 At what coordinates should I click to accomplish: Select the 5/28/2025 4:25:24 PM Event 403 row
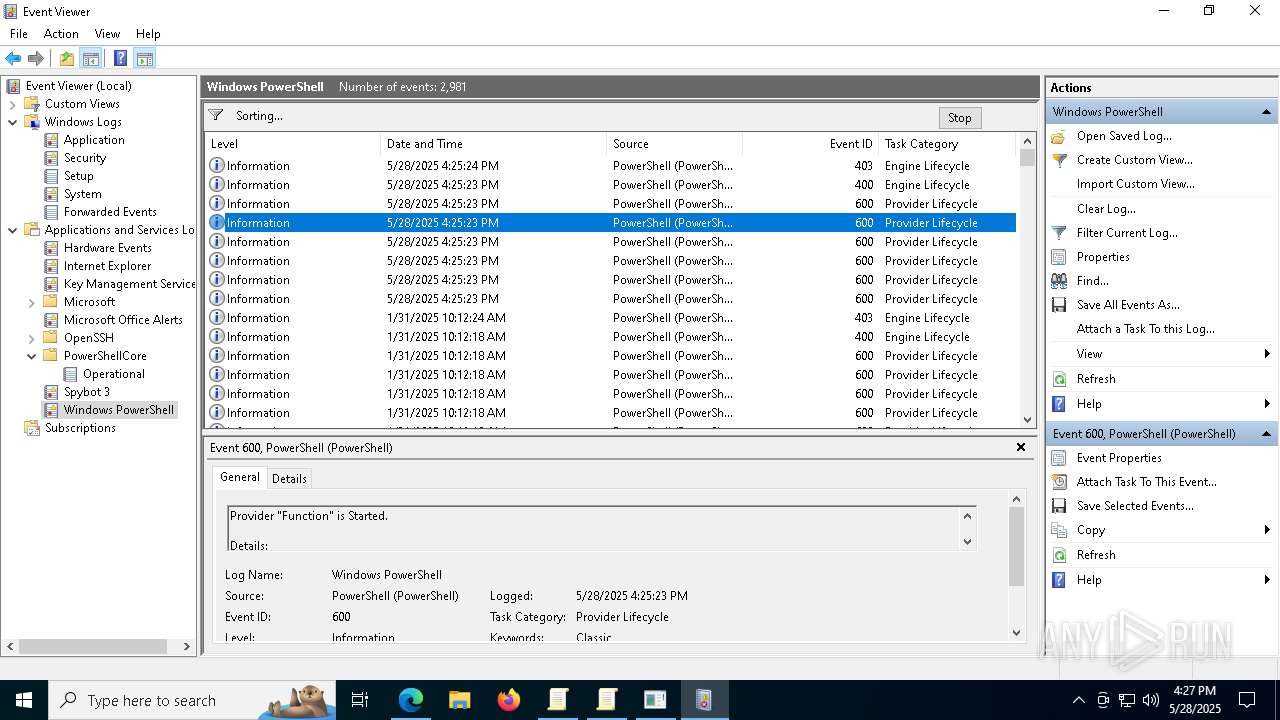[611, 166]
